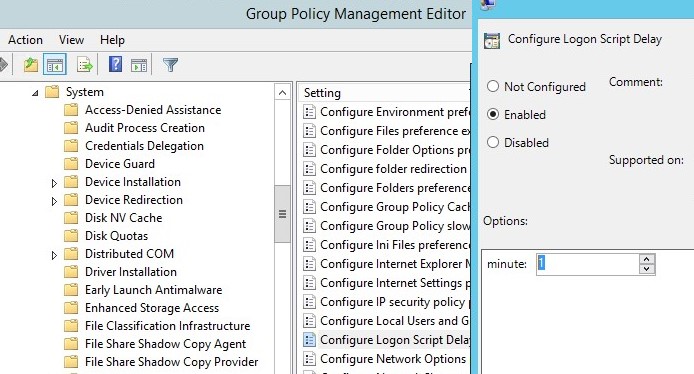Viewport: 694px width, 374px height.
Task: Click the Disk Quotas folder icon
Action: [71, 236]
